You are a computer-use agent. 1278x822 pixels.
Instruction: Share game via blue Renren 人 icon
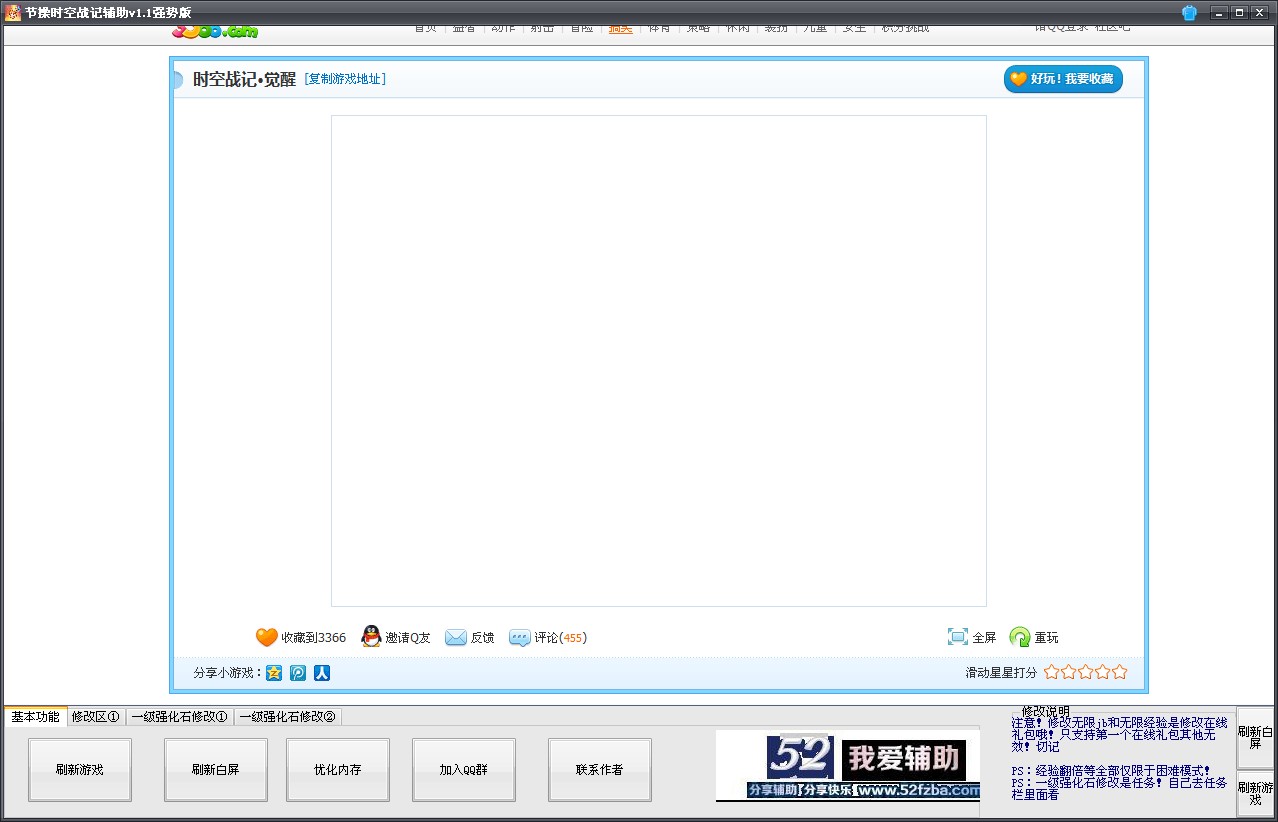pyautogui.click(x=322, y=673)
